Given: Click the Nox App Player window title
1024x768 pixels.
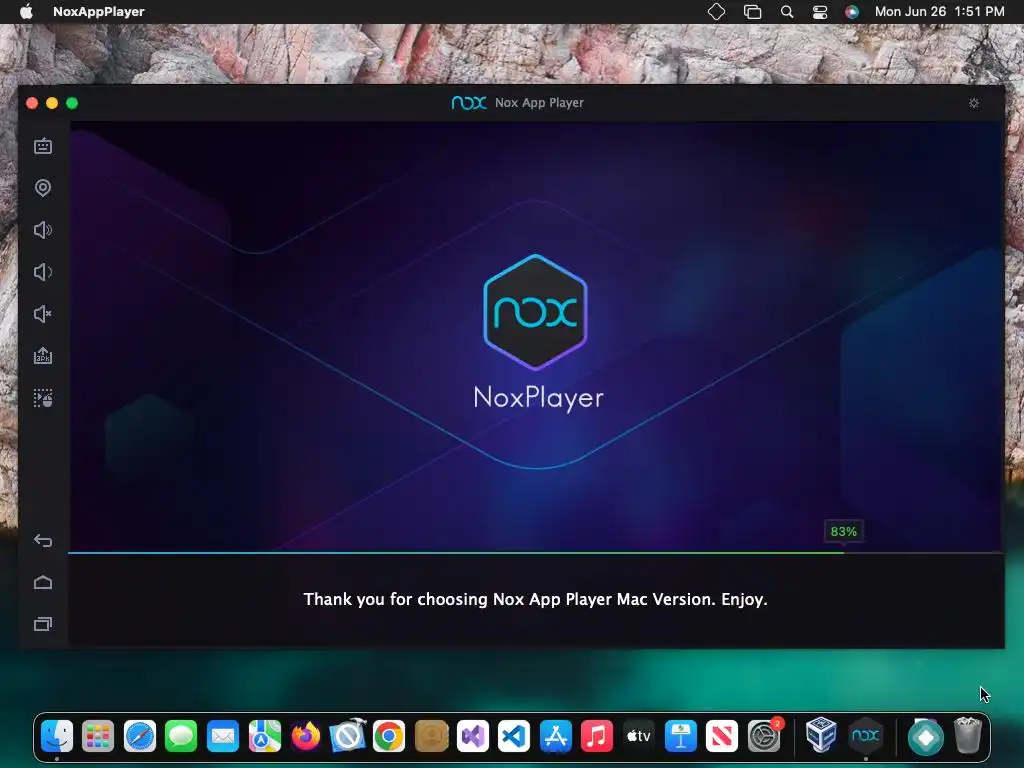Looking at the screenshot, I should [539, 103].
